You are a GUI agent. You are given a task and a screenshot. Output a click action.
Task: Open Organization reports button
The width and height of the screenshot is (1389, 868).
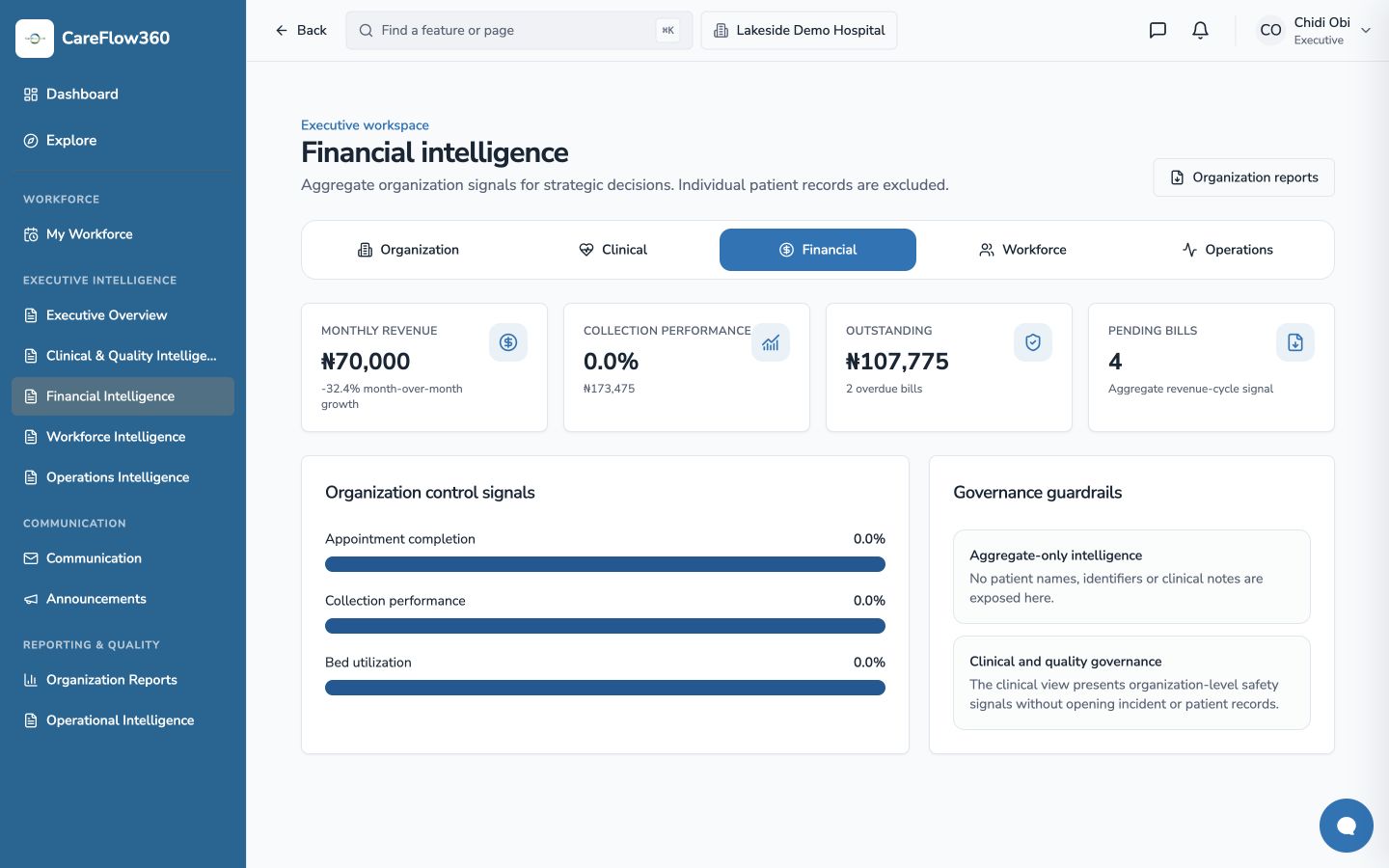click(x=1243, y=177)
